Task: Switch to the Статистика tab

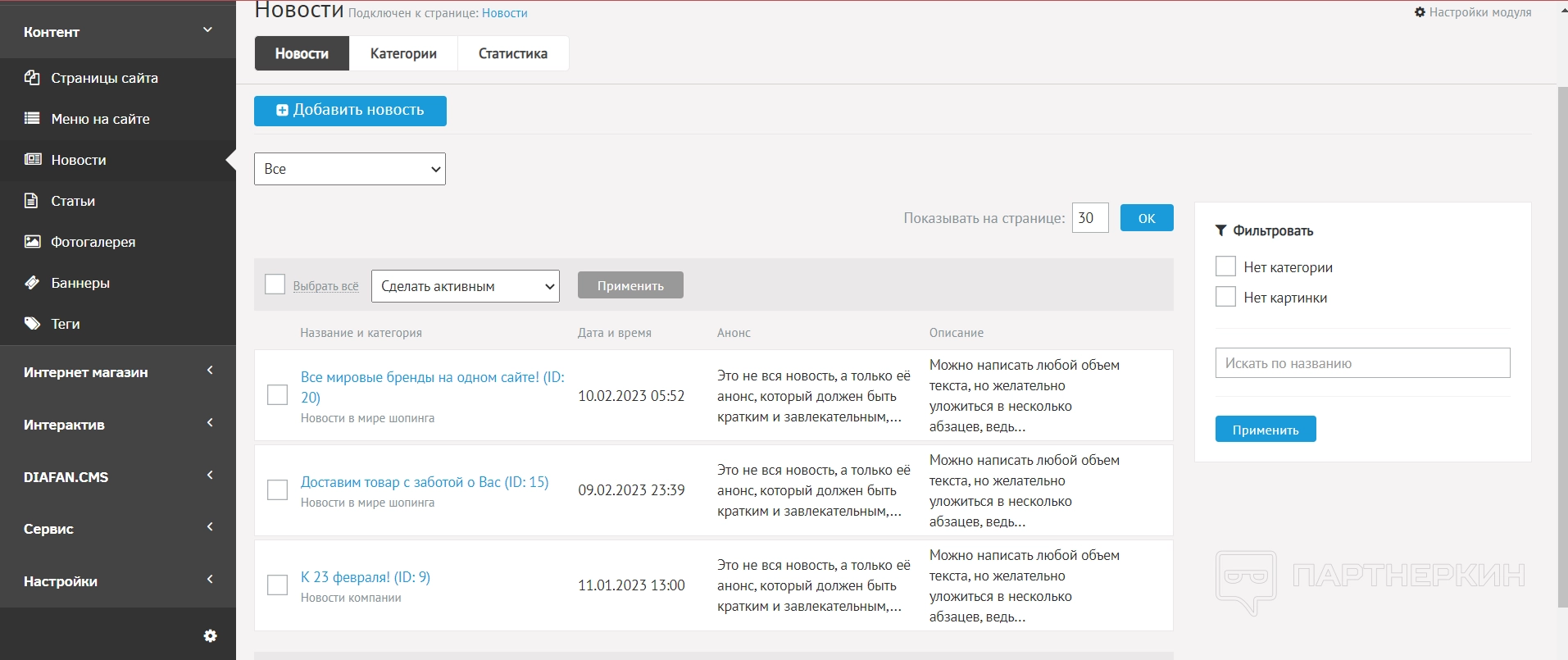Action: point(512,53)
